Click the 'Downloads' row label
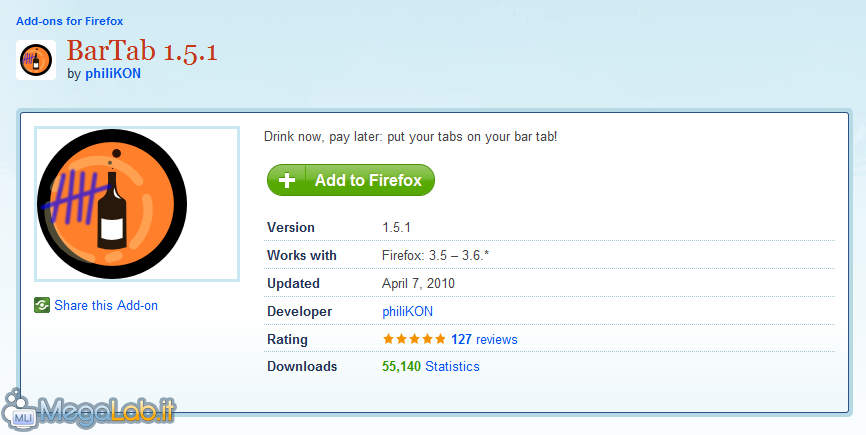866x435 pixels. 302,366
